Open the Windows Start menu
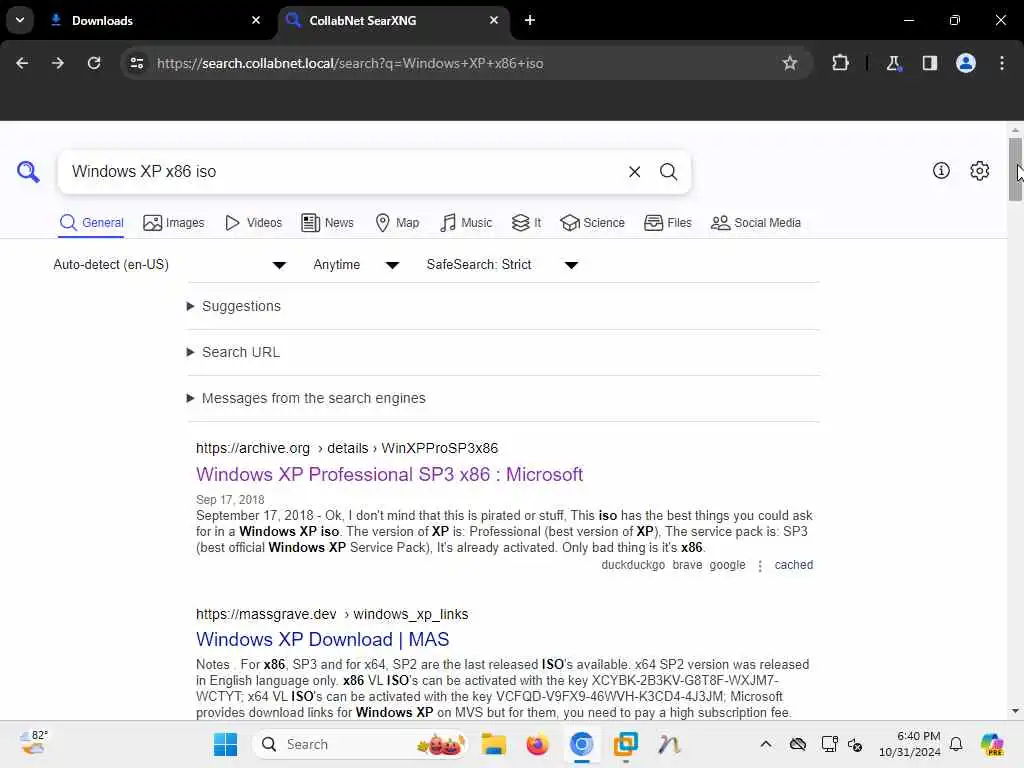Image resolution: width=1024 pixels, height=768 pixels. pos(225,744)
